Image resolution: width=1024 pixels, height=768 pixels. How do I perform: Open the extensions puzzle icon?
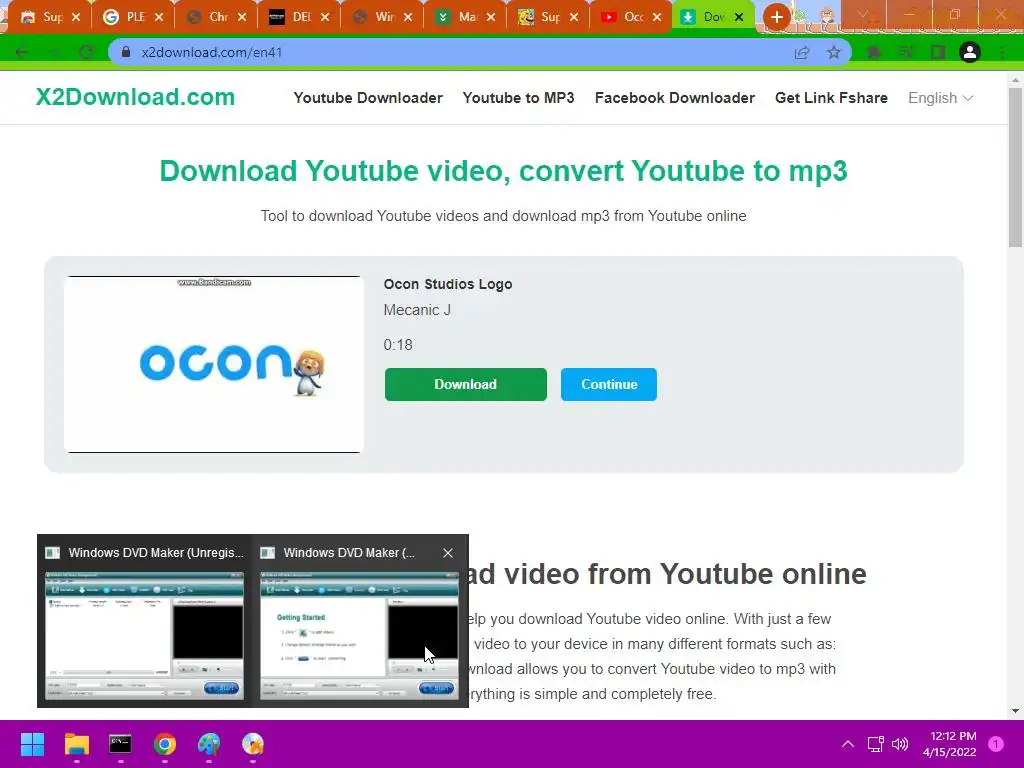click(x=874, y=52)
